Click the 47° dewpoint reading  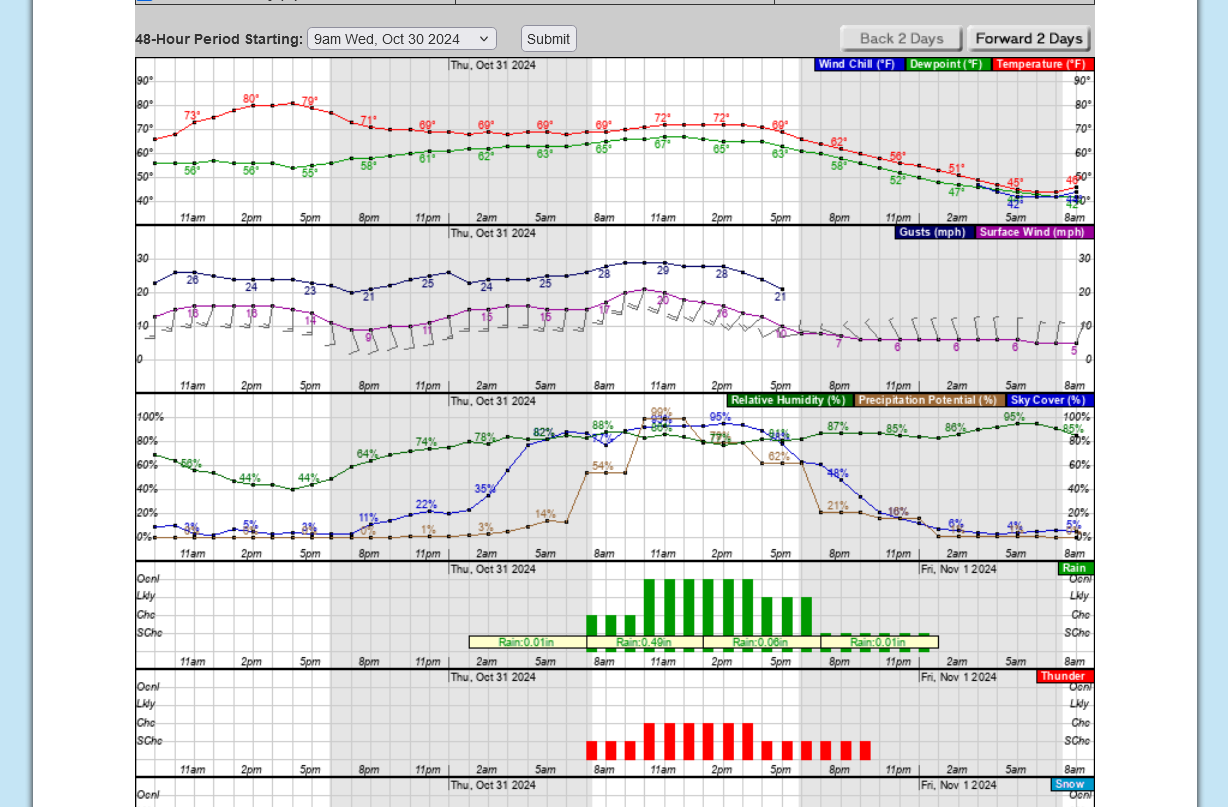(x=956, y=191)
